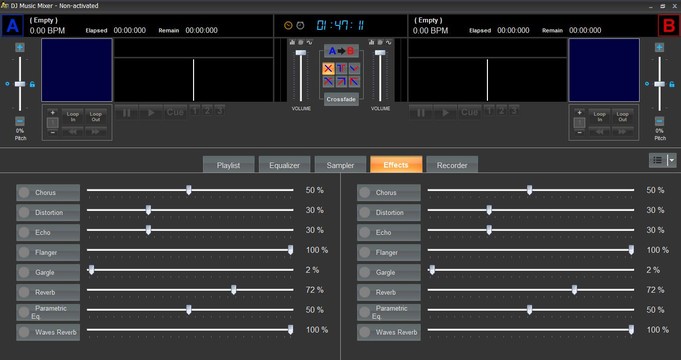This screenshot has height=360, width=681.
Task: Toggle Waves Reverb effect on left deck
Action: tap(48, 332)
